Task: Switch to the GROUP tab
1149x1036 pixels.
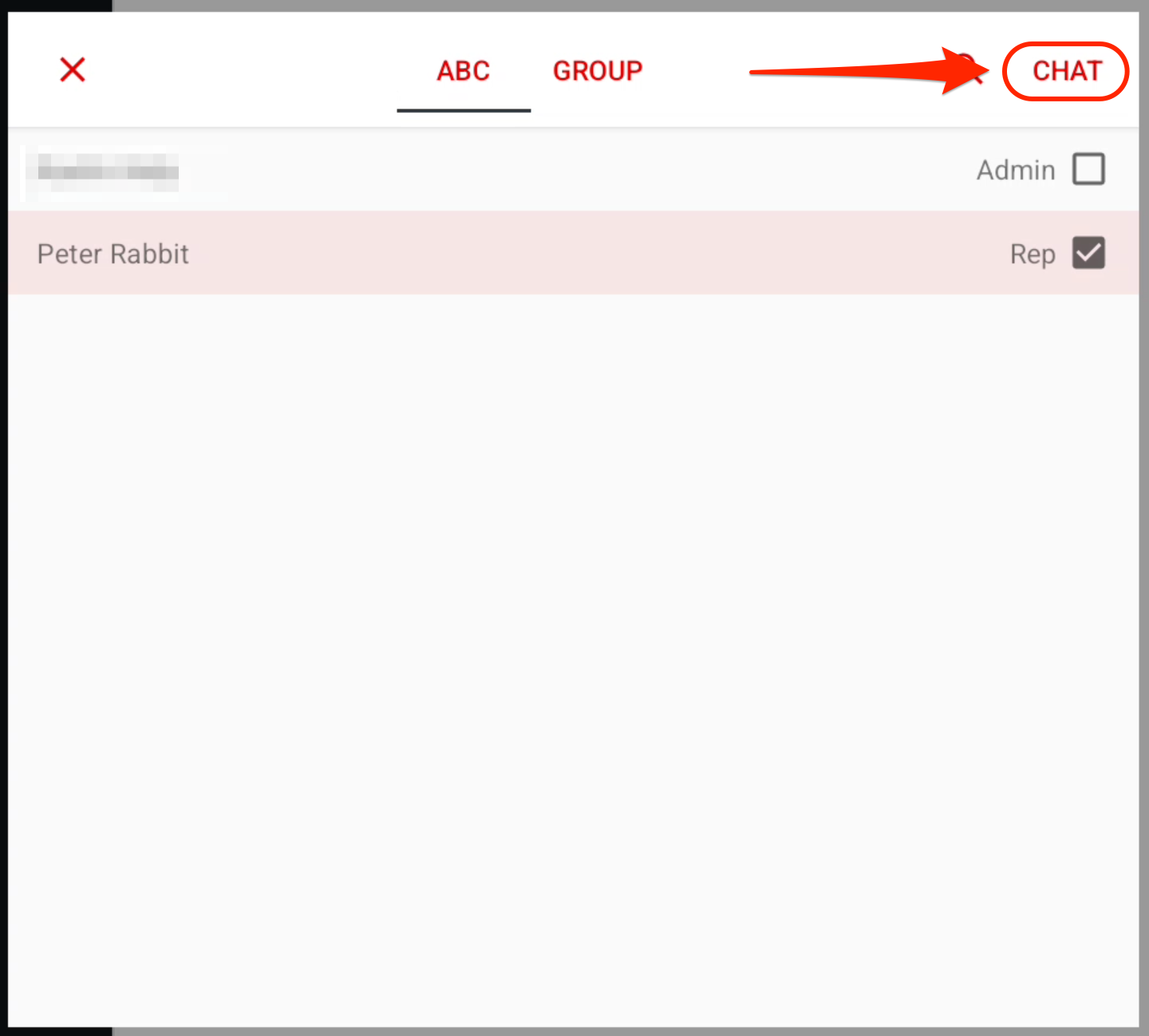Action: [598, 71]
